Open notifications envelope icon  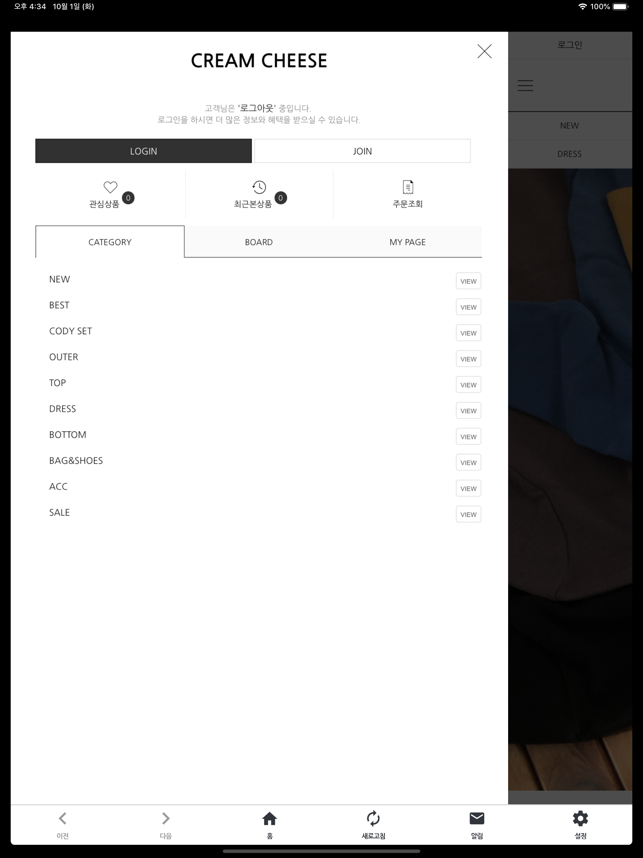point(477,818)
